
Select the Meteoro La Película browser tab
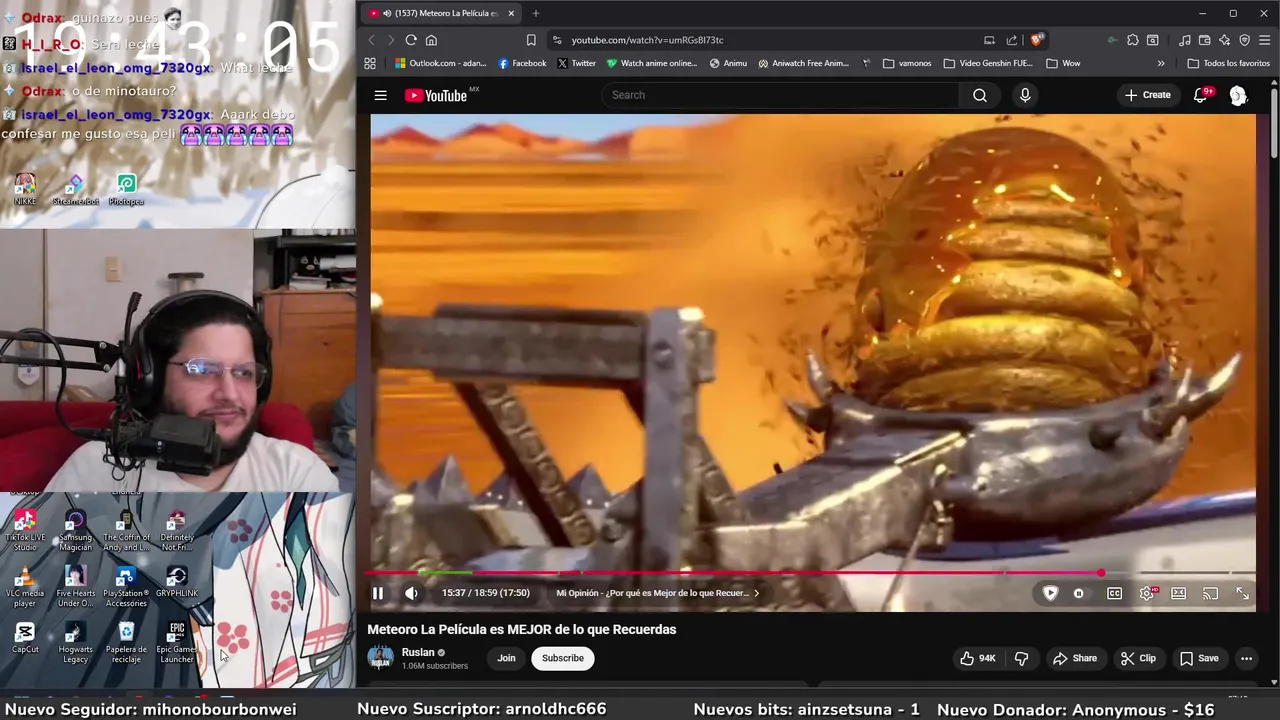tap(440, 13)
